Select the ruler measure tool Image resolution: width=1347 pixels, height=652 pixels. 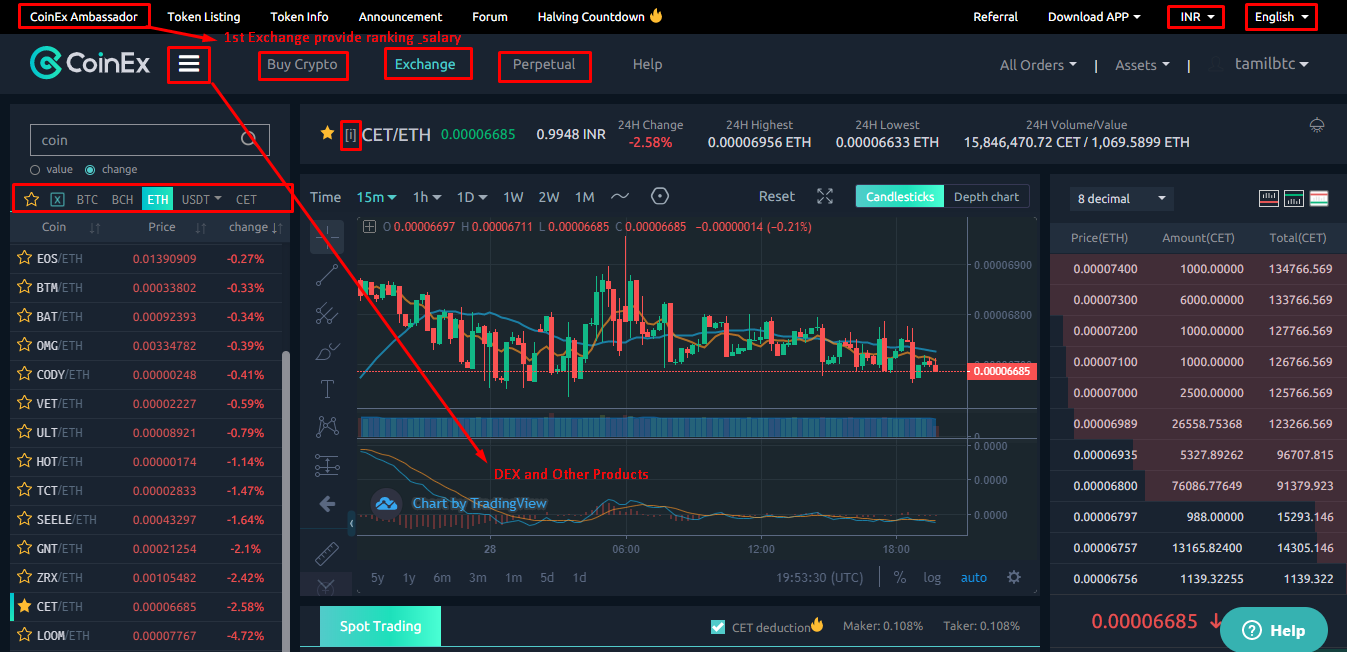pos(327,552)
